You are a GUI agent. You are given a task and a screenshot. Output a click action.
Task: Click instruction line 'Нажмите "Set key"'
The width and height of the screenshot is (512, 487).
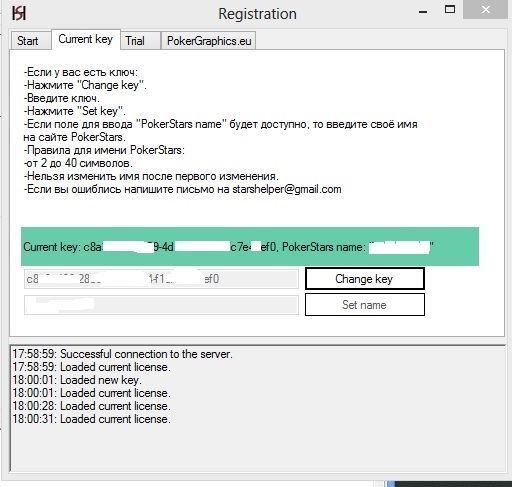tap(75, 111)
